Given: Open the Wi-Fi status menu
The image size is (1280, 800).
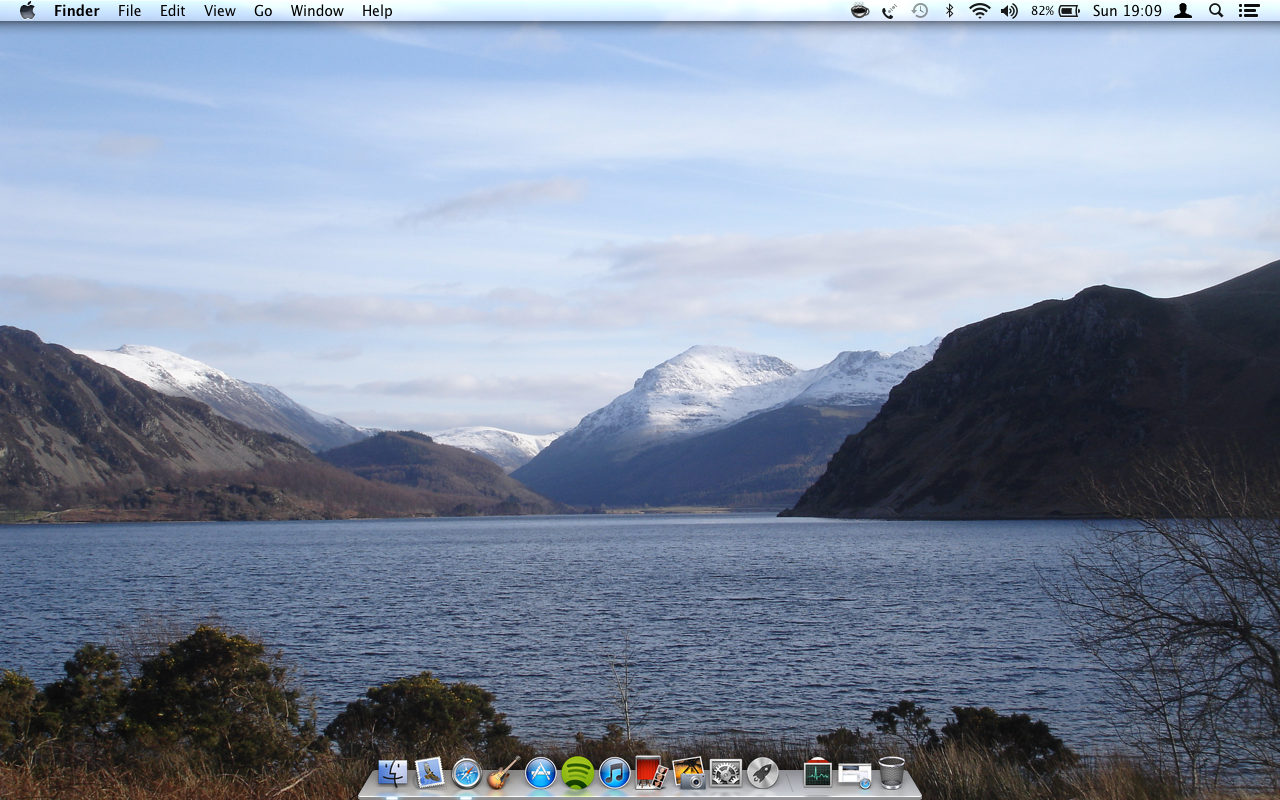Looking at the screenshot, I should coord(980,11).
